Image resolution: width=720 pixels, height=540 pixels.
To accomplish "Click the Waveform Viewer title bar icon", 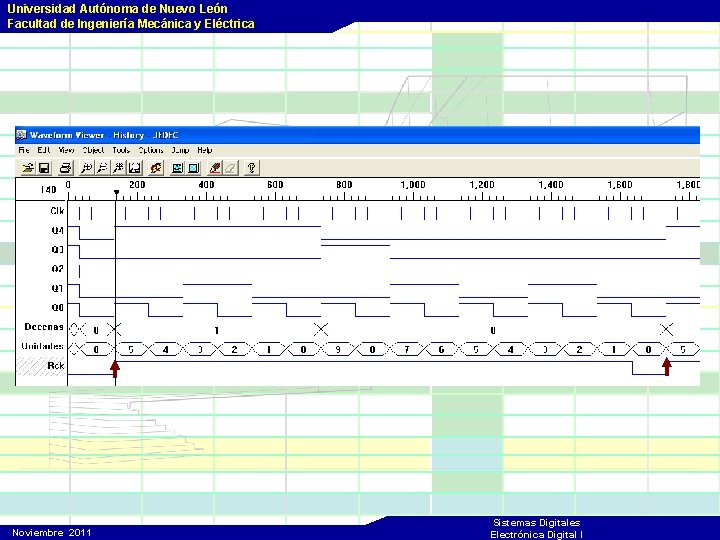I will pyautogui.click(x=21, y=135).
